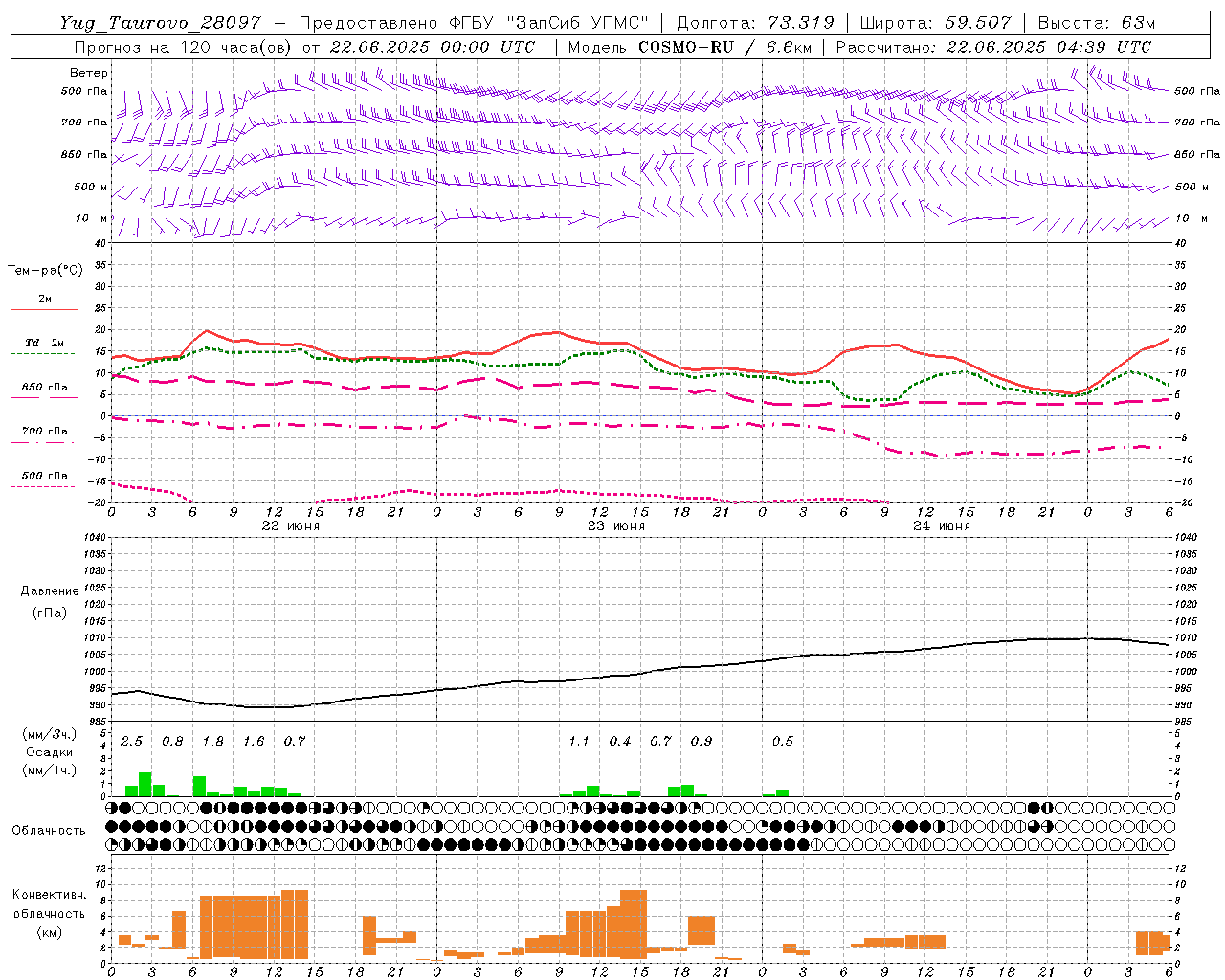Select the text Предоставлено ФГБУ "ЗапСиб УГМС"
Image resolution: width=1225 pixels, height=980 pixels.
[475, 23]
